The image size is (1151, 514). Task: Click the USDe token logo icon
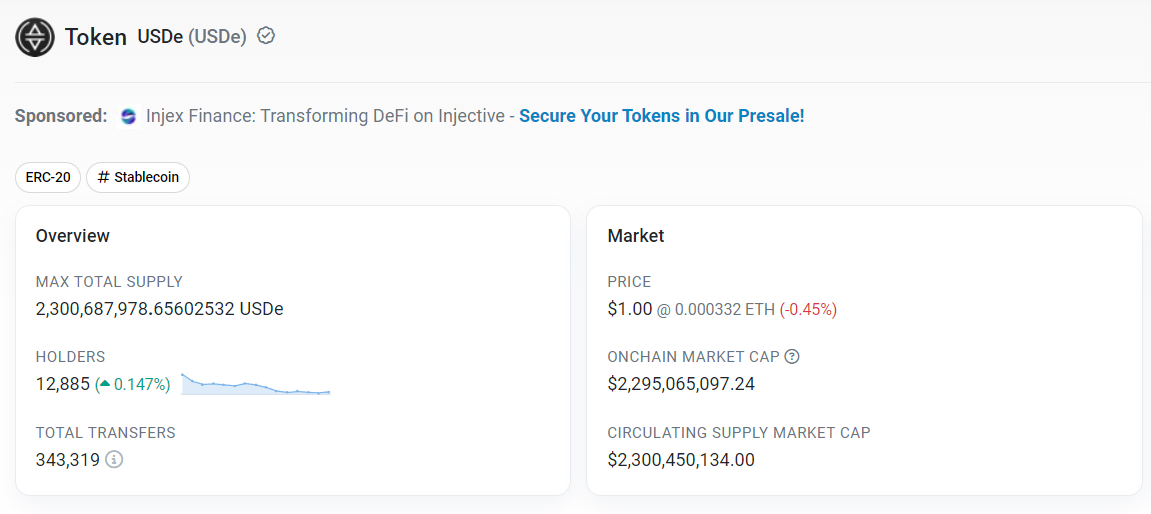pos(35,37)
